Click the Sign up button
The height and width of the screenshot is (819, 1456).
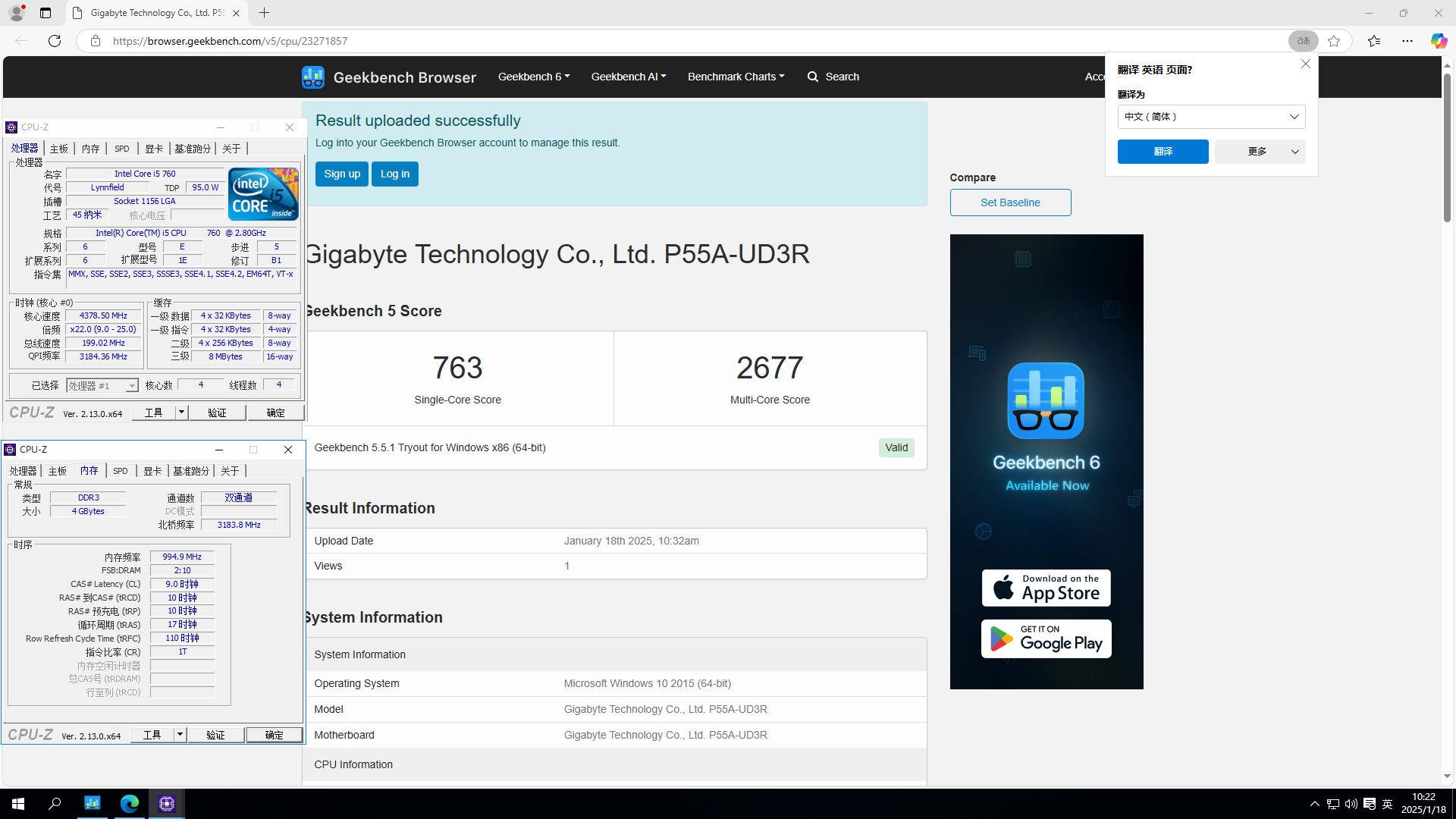[342, 174]
